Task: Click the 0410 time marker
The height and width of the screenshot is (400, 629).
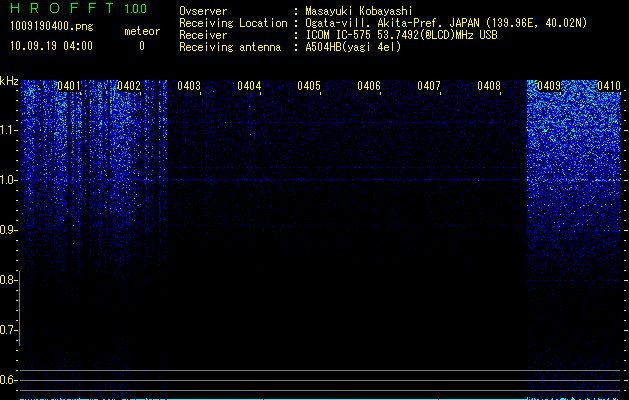Action: pyautogui.click(x=609, y=86)
